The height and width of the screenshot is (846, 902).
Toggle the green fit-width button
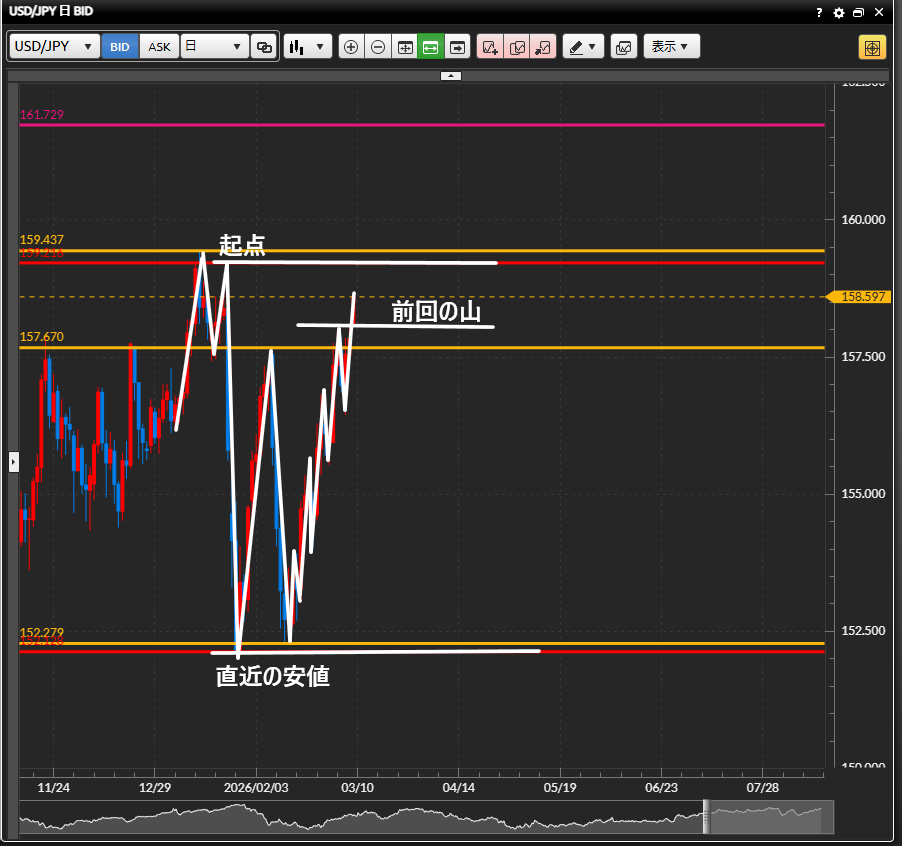pyautogui.click(x=431, y=47)
